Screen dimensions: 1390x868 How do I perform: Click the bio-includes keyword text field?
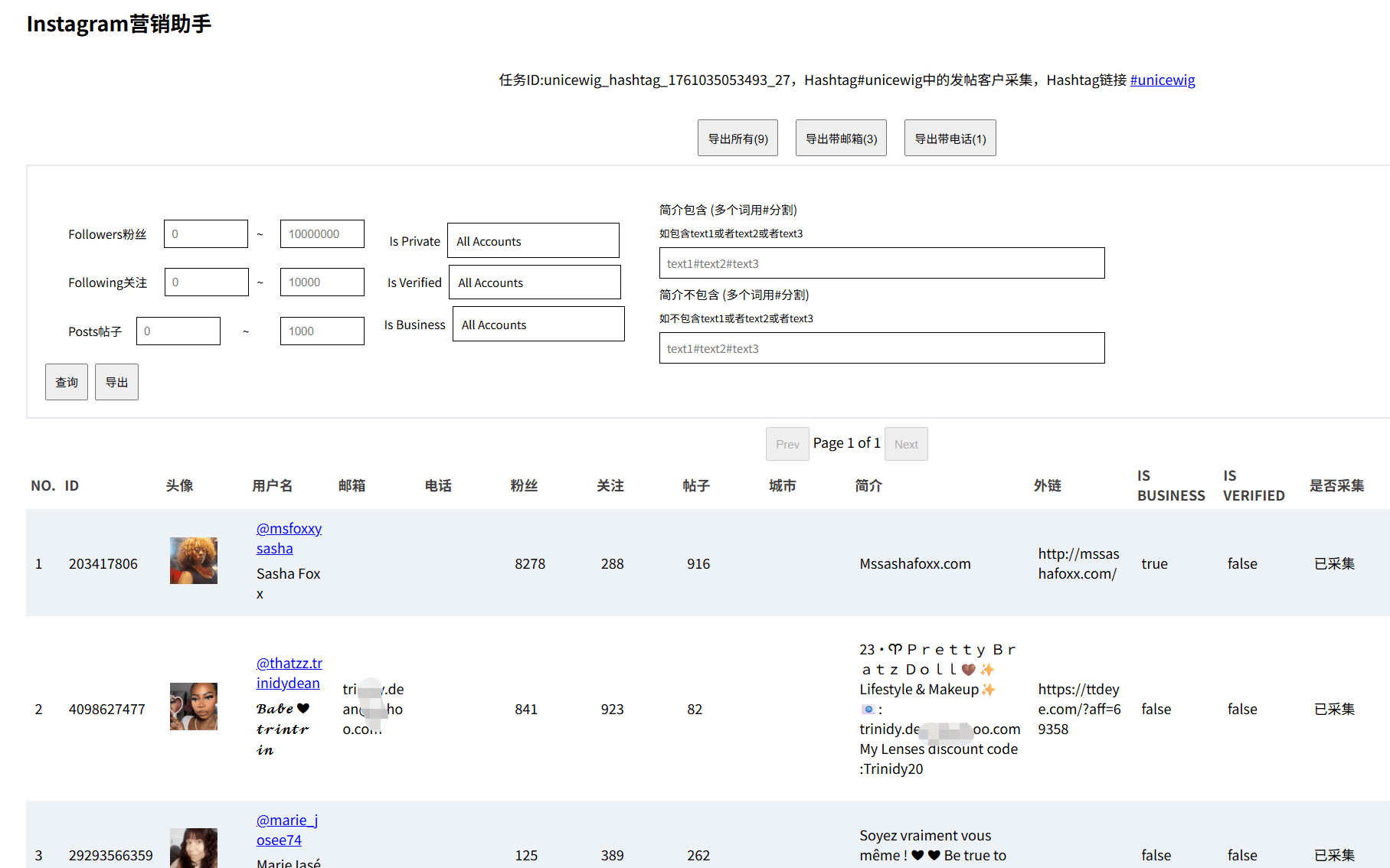pyautogui.click(x=881, y=263)
